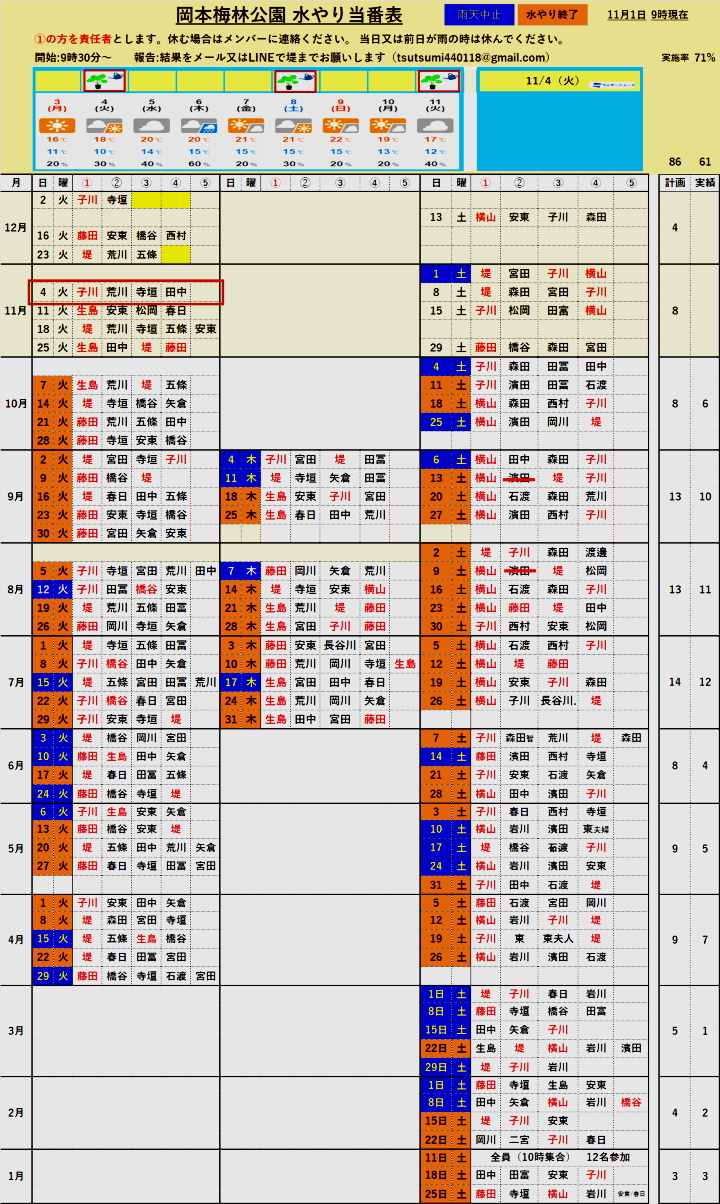Click the Weathernews logo in the blue panel

pos(610,86)
